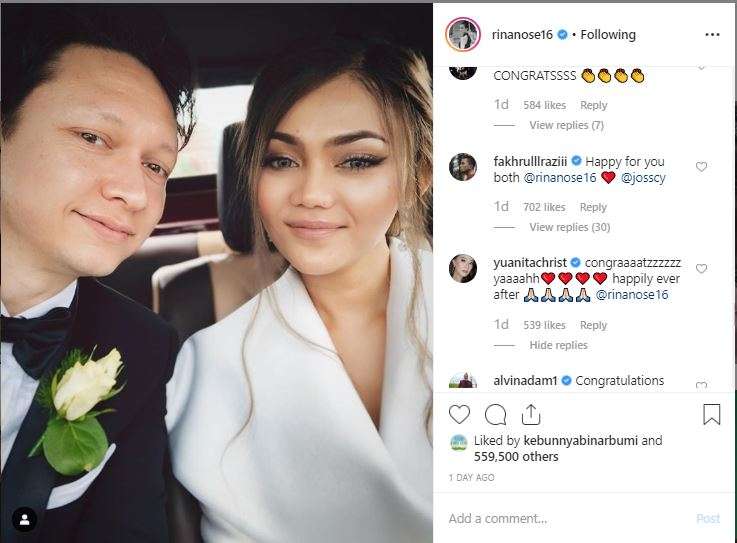This screenshot has height=543, width=737.
Task: Click the Post button
Action: [x=708, y=519]
